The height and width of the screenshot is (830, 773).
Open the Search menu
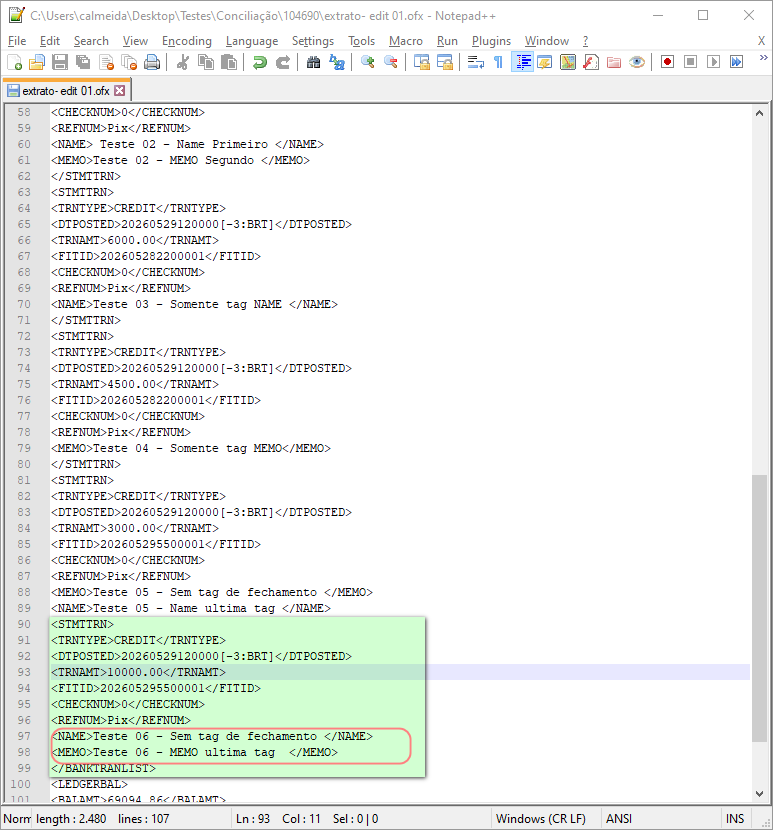pos(91,41)
